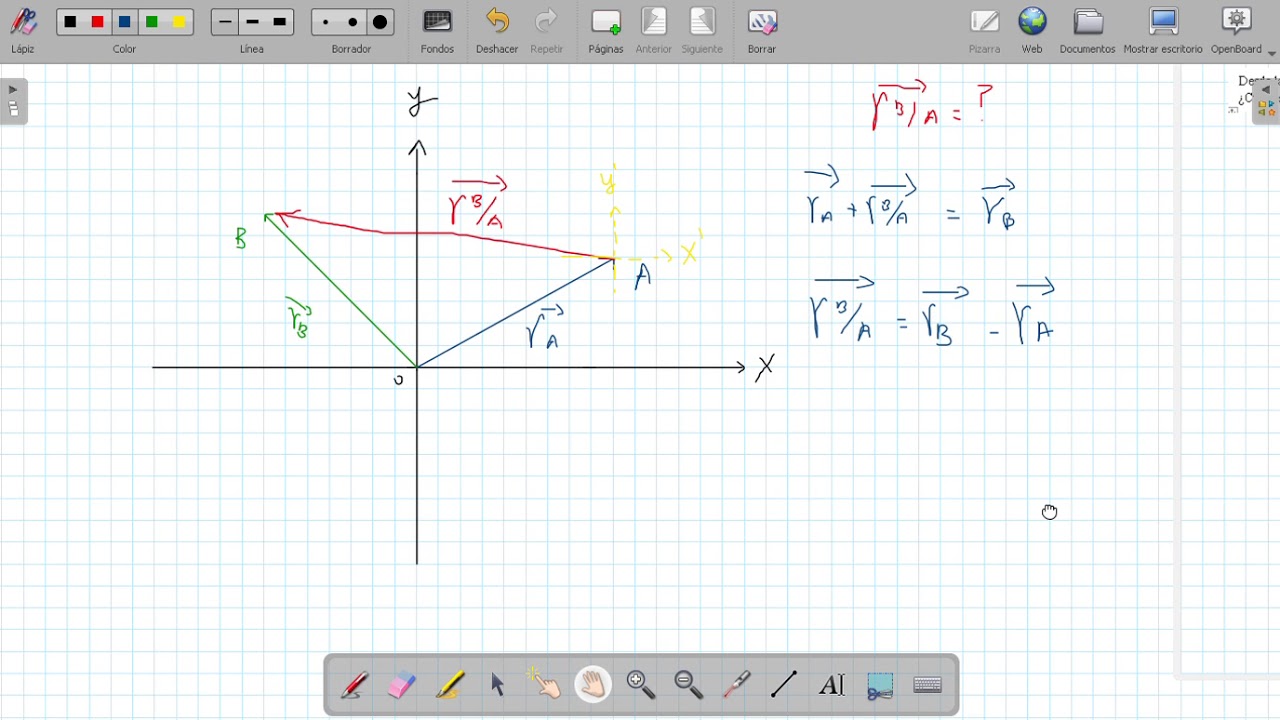This screenshot has width=1280, height=720.
Task: Choose the blue pen color
Action: [125, 22]
